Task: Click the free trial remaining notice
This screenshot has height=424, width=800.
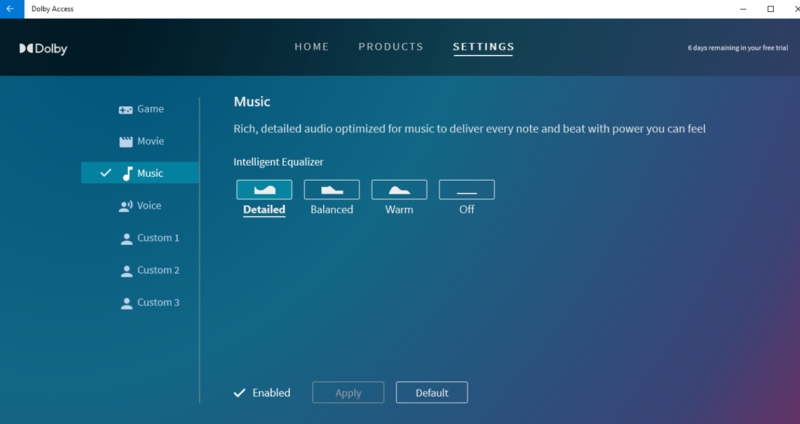Action: tap(735, 48)
